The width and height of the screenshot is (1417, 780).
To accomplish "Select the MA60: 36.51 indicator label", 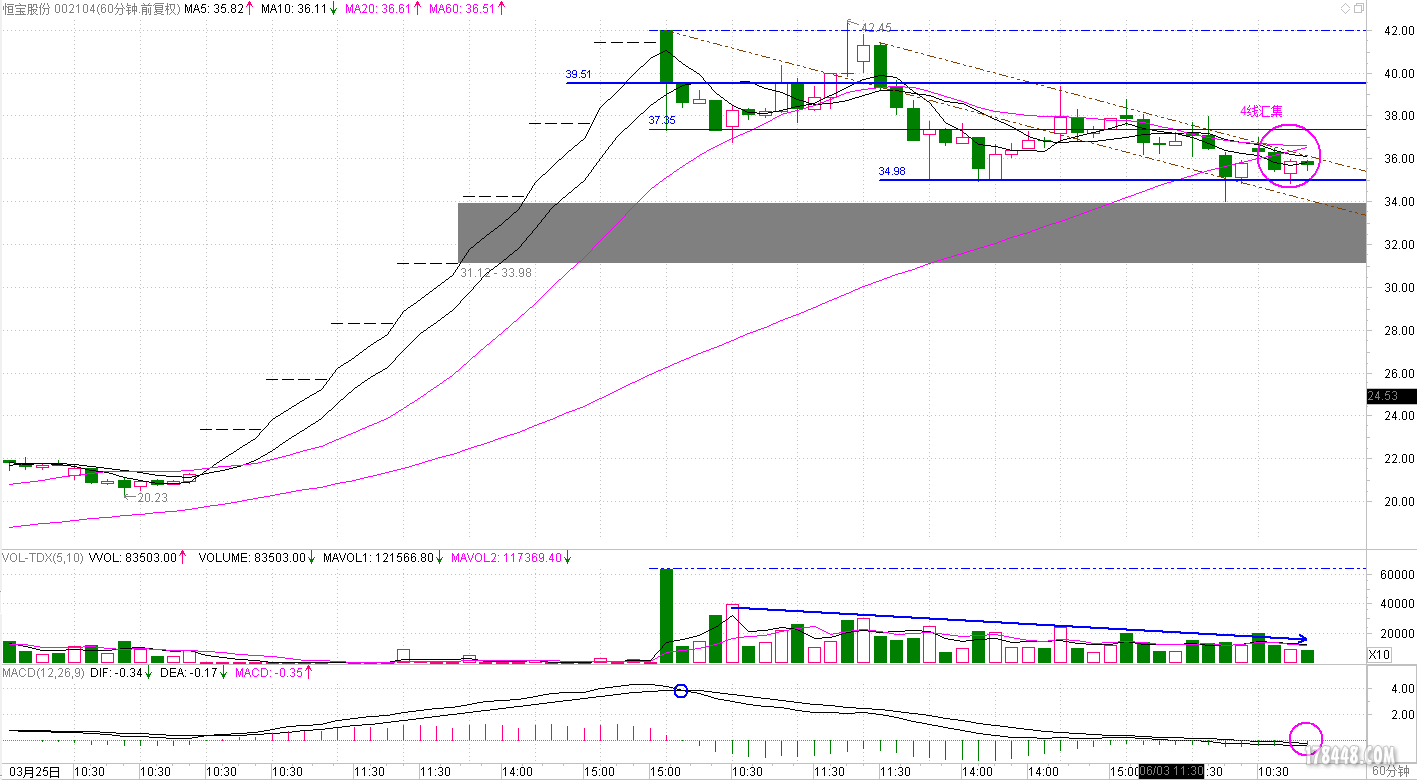I will [460, 8].
